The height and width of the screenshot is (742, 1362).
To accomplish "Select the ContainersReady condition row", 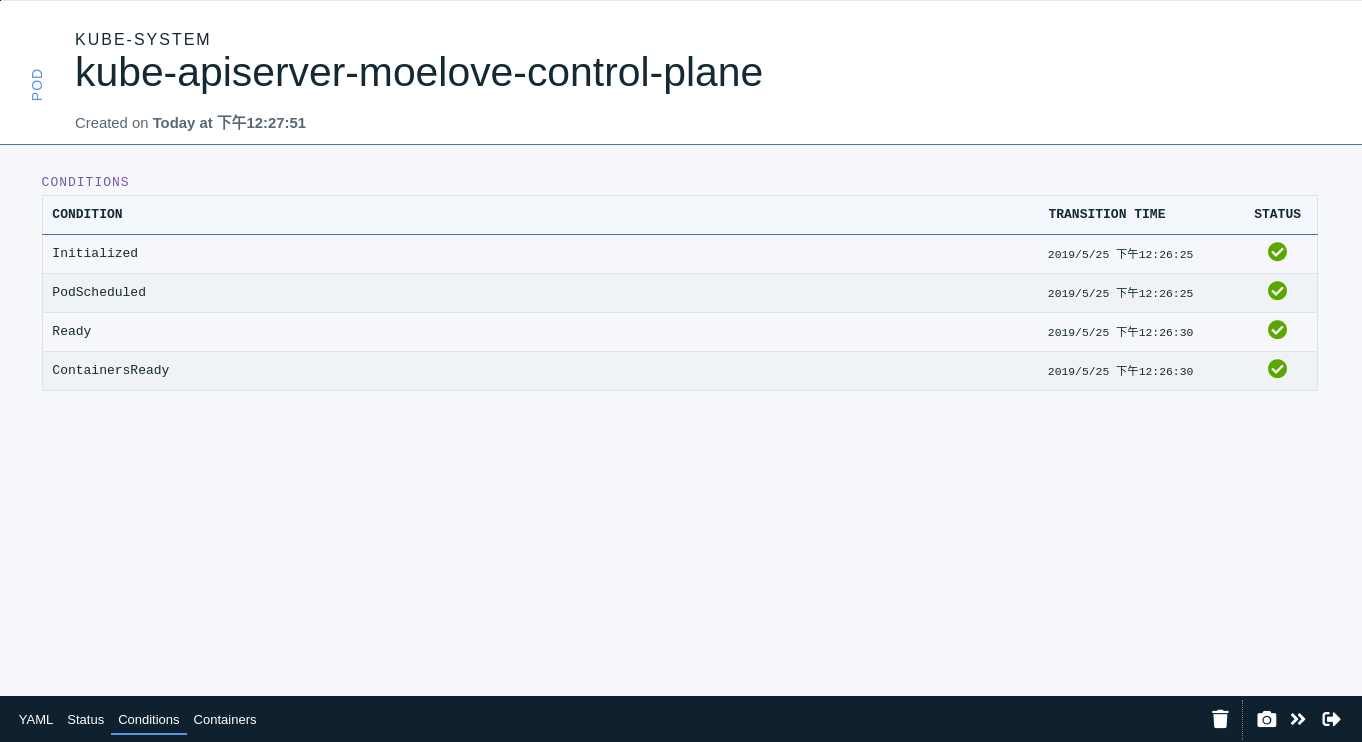I will click(111, 371).
